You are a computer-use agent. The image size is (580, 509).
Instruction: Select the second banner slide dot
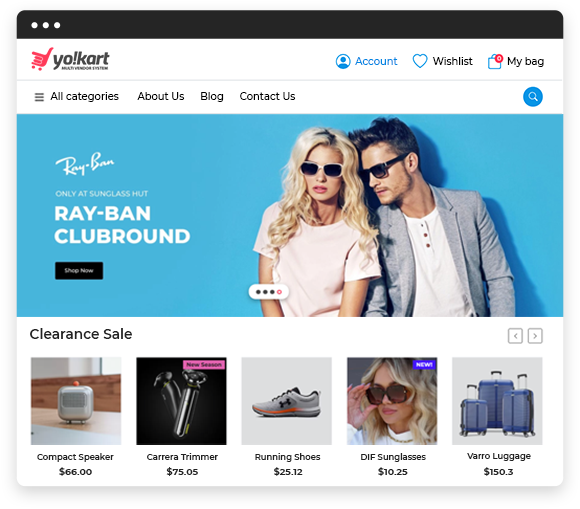pos(265,292)
